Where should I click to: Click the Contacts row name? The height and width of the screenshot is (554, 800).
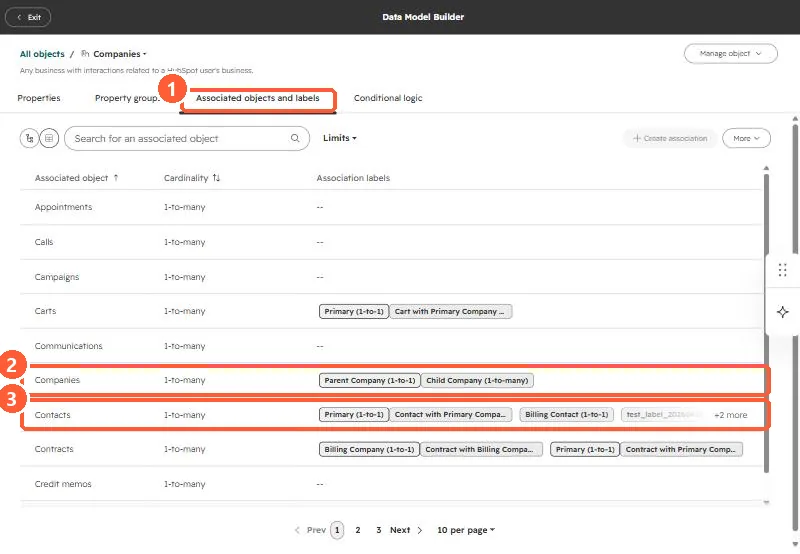click(x=53, y=415)
